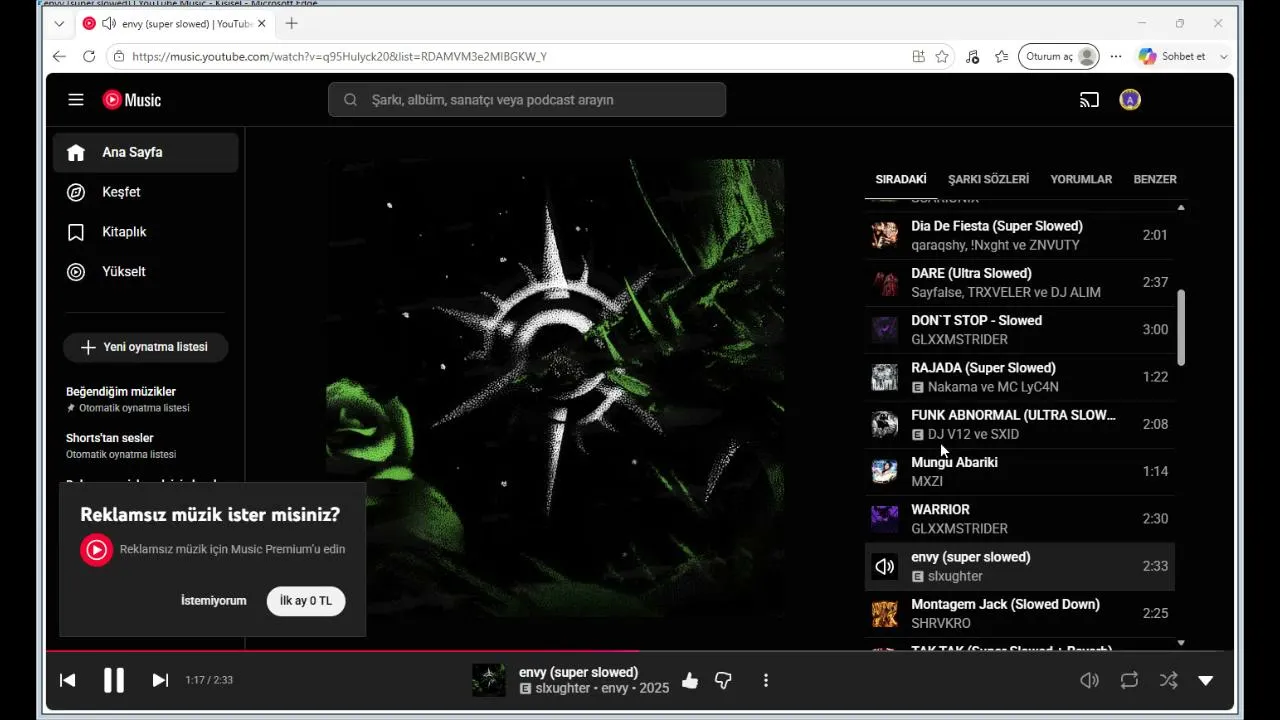The width and height of the screenshot is (1280, 720).
Task: Play DARE (Ultra Slowed) from queue
Action: (x=1019, y=283)
